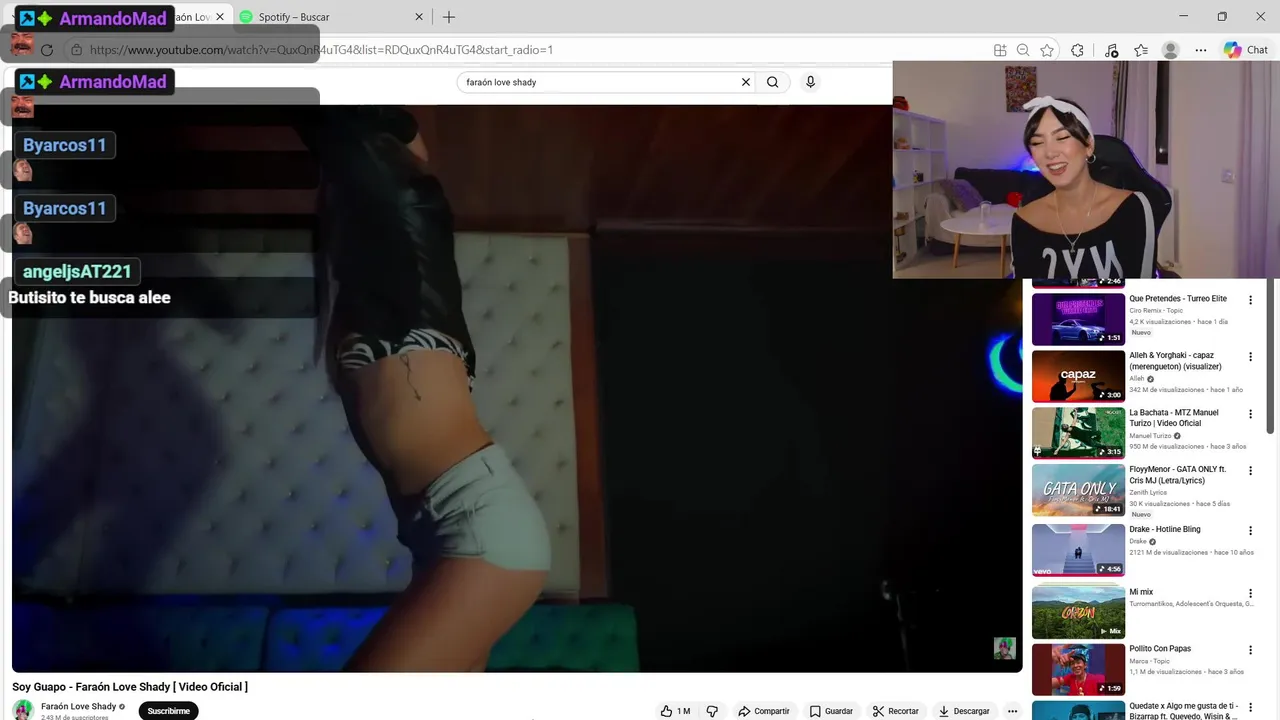Close the Spotify – Buscar tab
1280x720 pixels.
[x=419, y=17]
